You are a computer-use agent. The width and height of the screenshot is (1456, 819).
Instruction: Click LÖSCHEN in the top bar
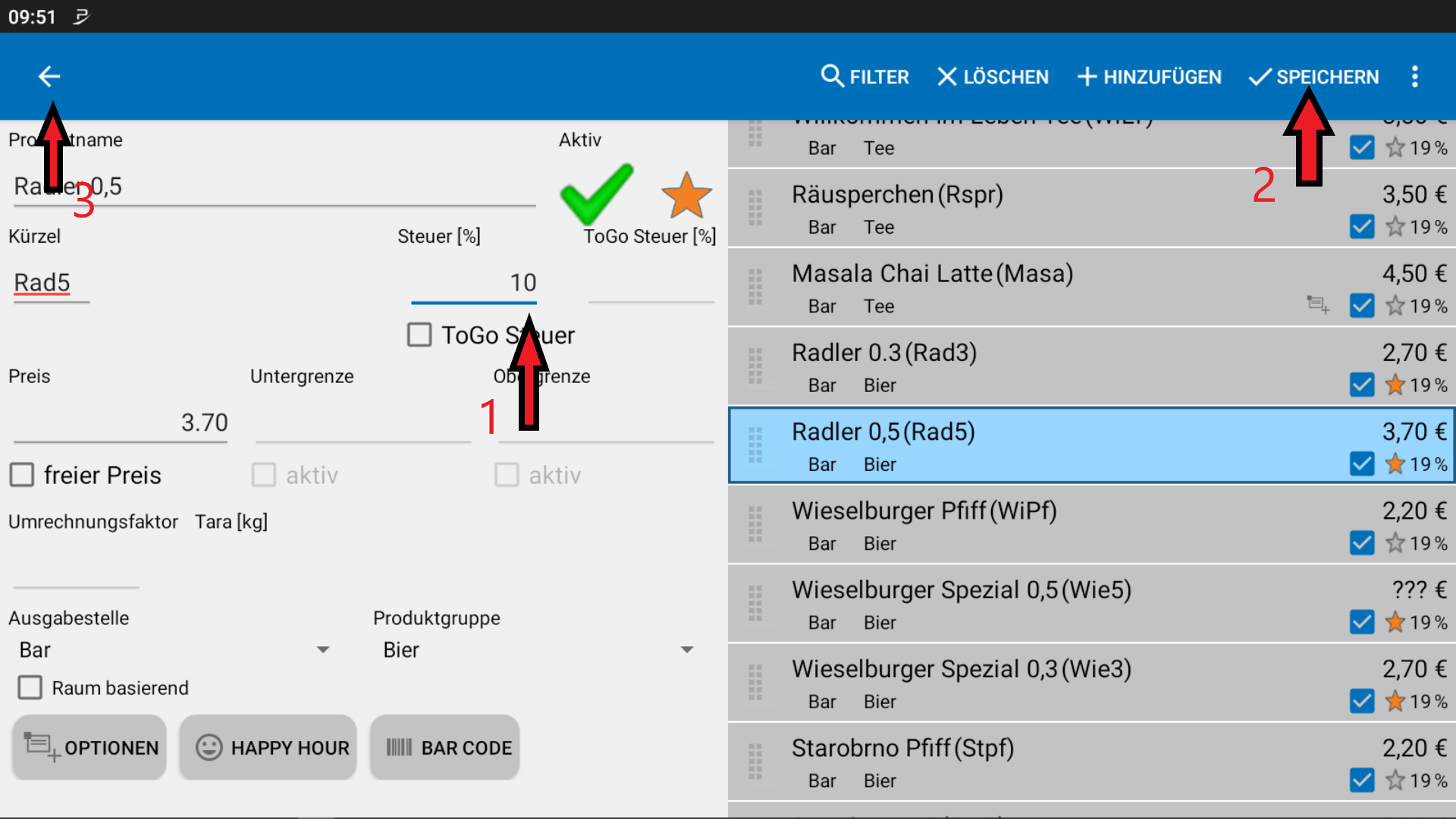pyautogui.click(x=993, y=77)
